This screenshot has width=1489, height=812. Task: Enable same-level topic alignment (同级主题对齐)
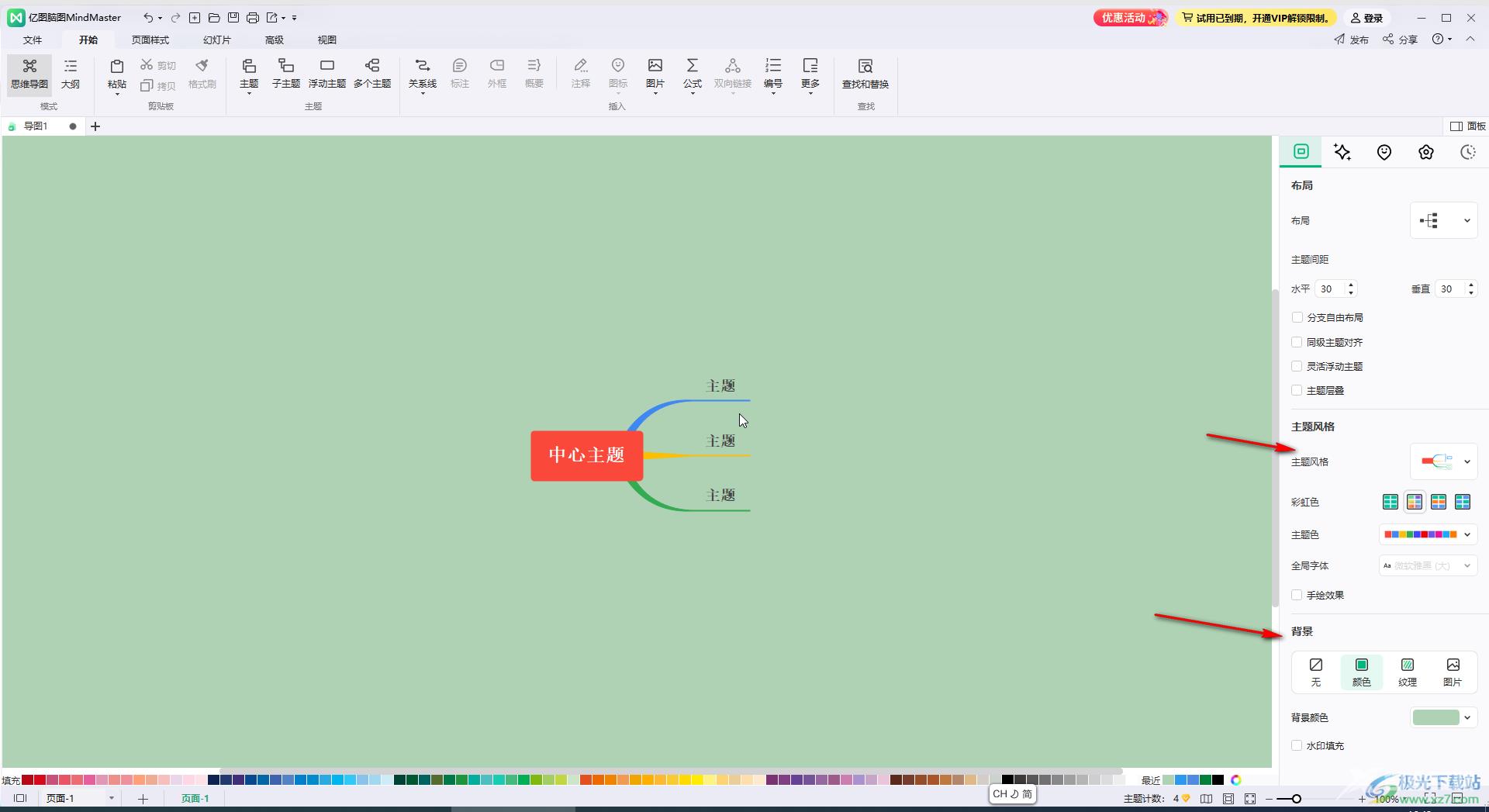coord(1297,342)
